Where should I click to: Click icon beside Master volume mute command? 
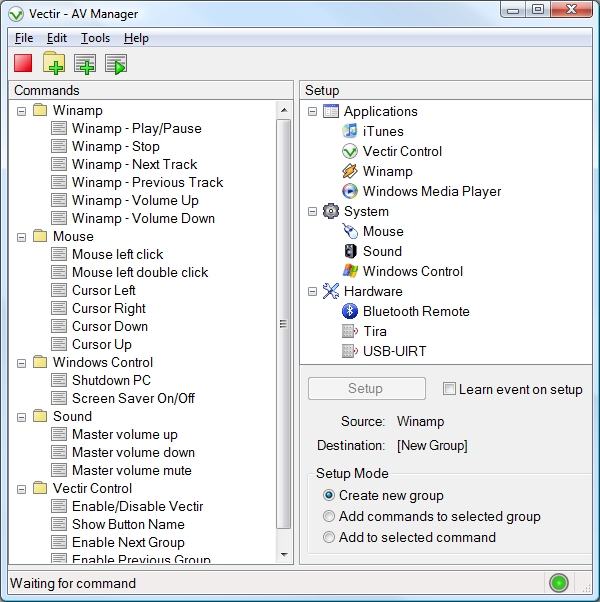(x=59, y=470)
